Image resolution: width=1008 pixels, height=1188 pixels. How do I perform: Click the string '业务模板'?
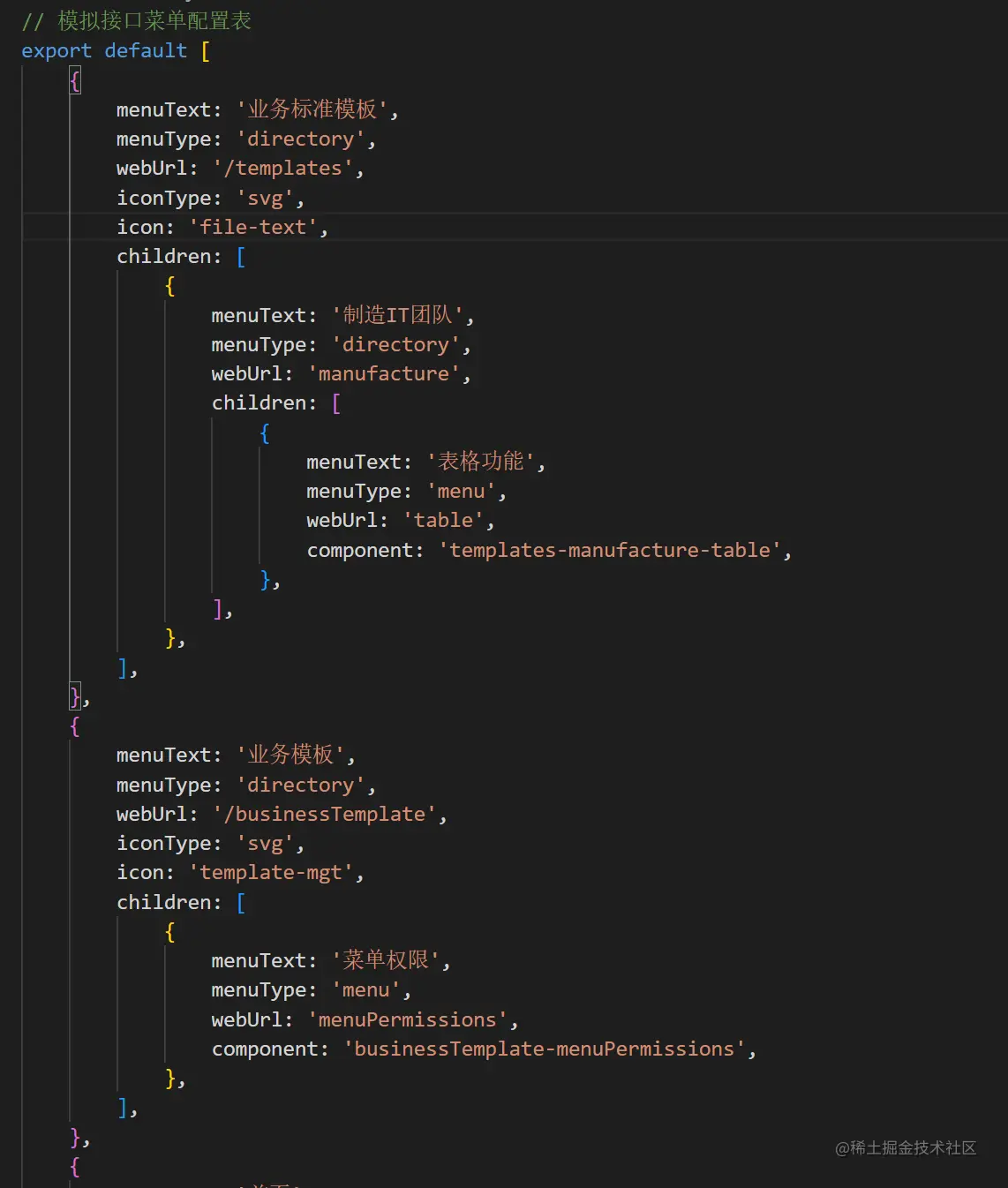click(x=291, y=755)
